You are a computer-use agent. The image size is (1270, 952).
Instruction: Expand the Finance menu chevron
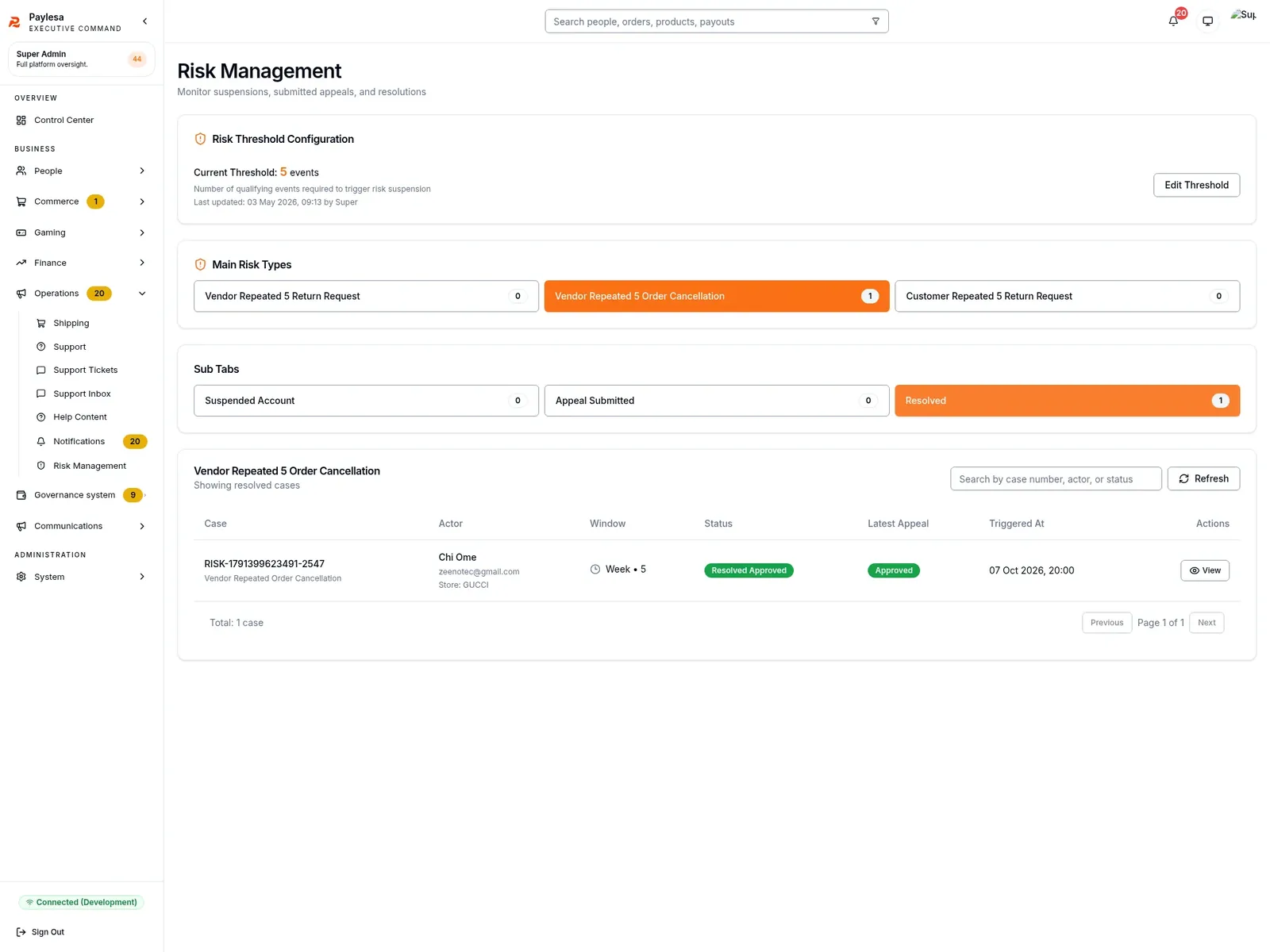pyautogui.click(x=142, y=263)
